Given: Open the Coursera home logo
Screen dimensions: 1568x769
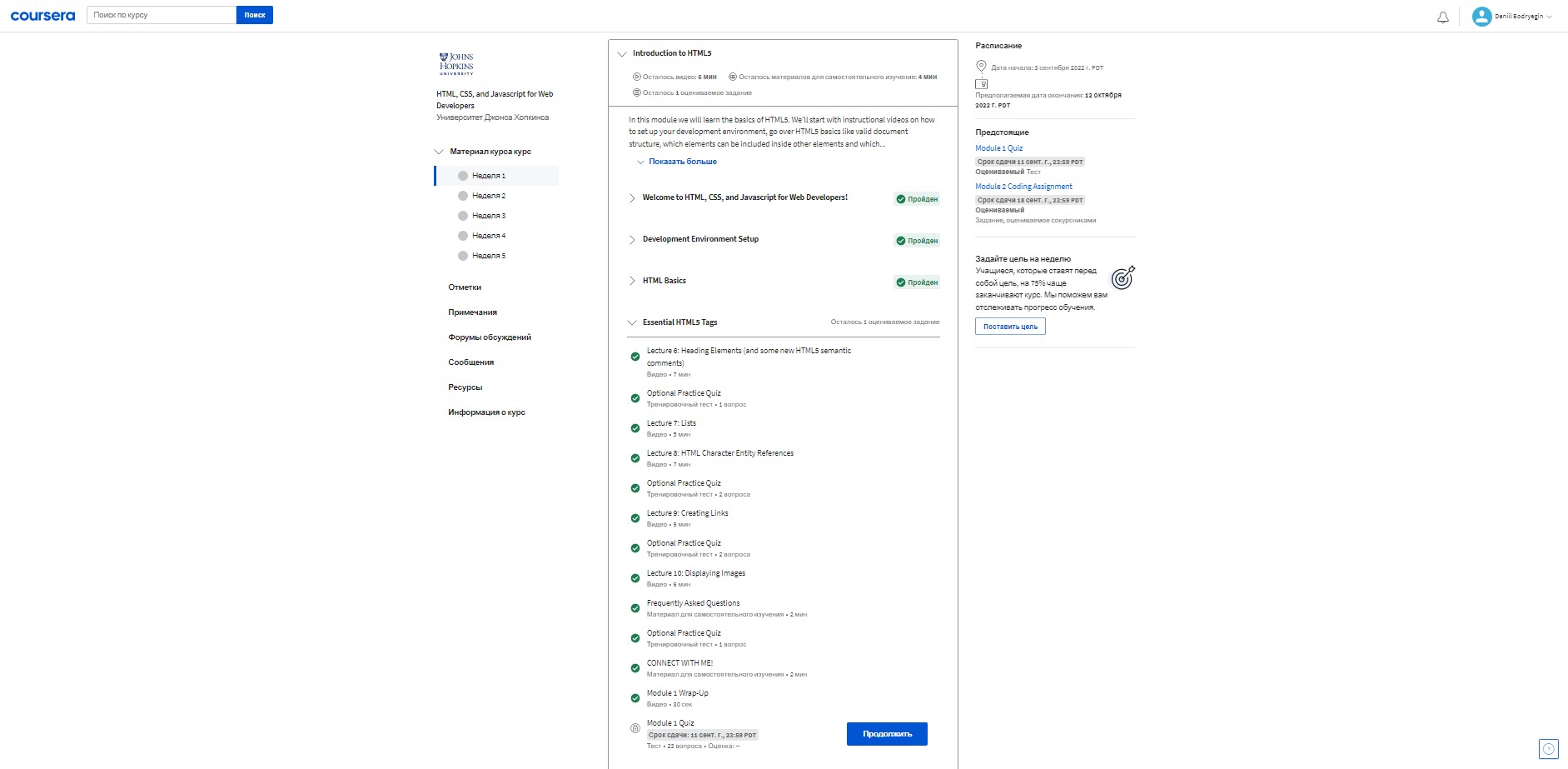Looking at the screenshot, I should click(x=42, y=16).
